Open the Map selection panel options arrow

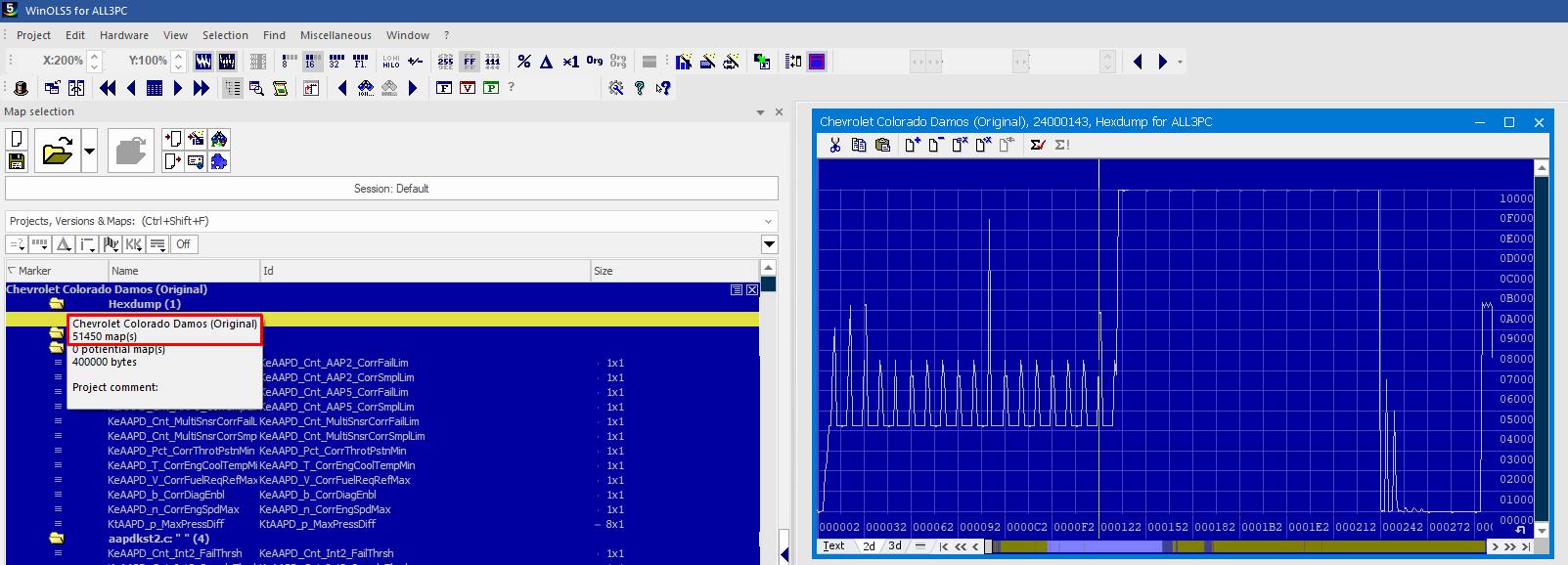760,112
